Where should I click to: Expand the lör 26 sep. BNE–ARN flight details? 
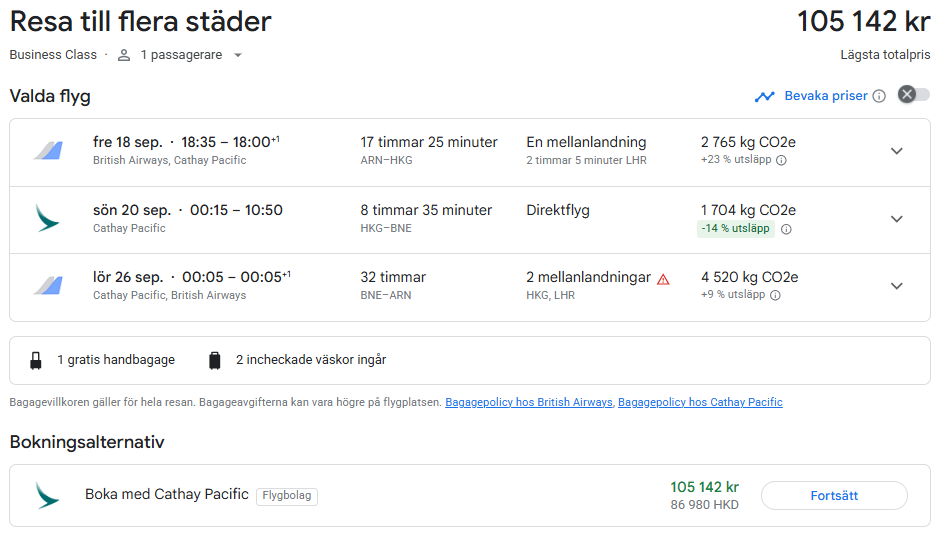[896, 286]
